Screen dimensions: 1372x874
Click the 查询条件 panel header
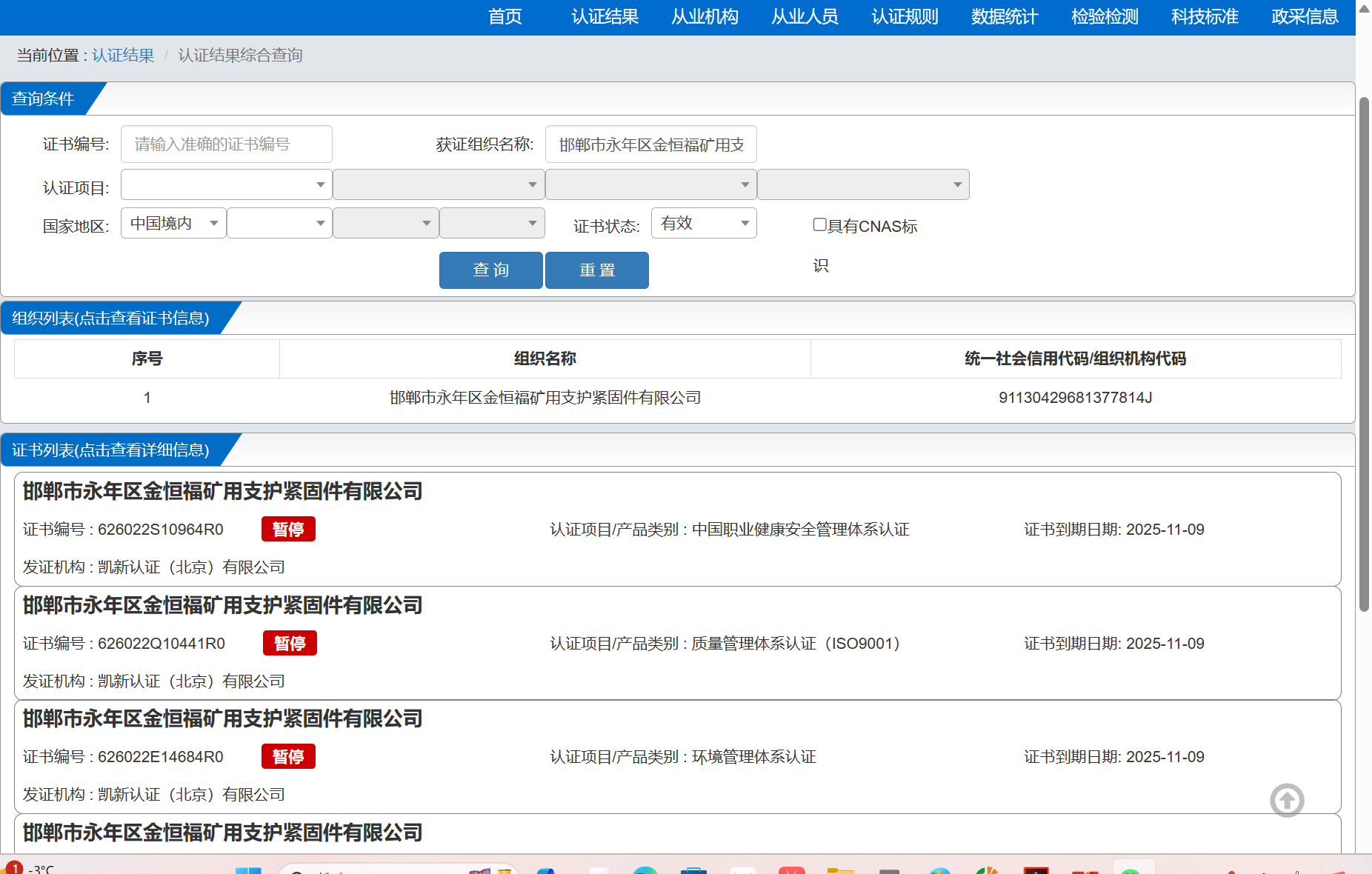click(x=43, y=99)
